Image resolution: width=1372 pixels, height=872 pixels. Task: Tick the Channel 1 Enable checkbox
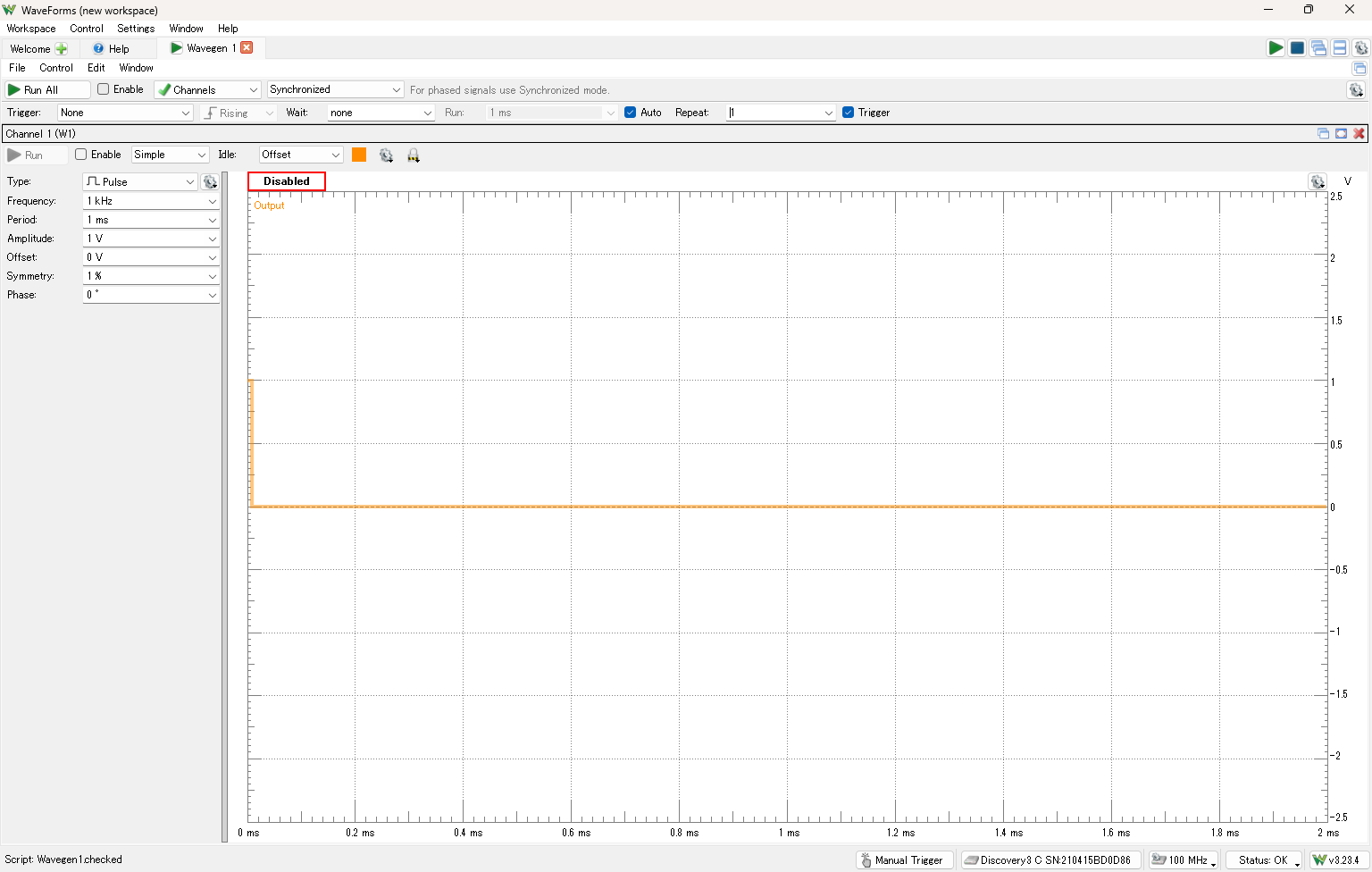click(x=81, y=155)
